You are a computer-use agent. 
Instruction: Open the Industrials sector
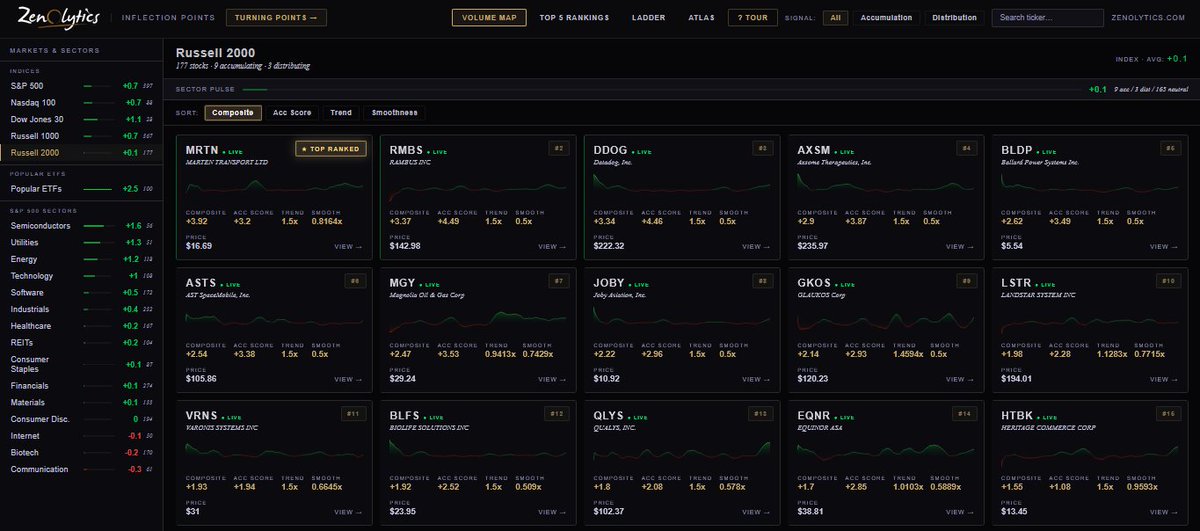coord(80,309)
